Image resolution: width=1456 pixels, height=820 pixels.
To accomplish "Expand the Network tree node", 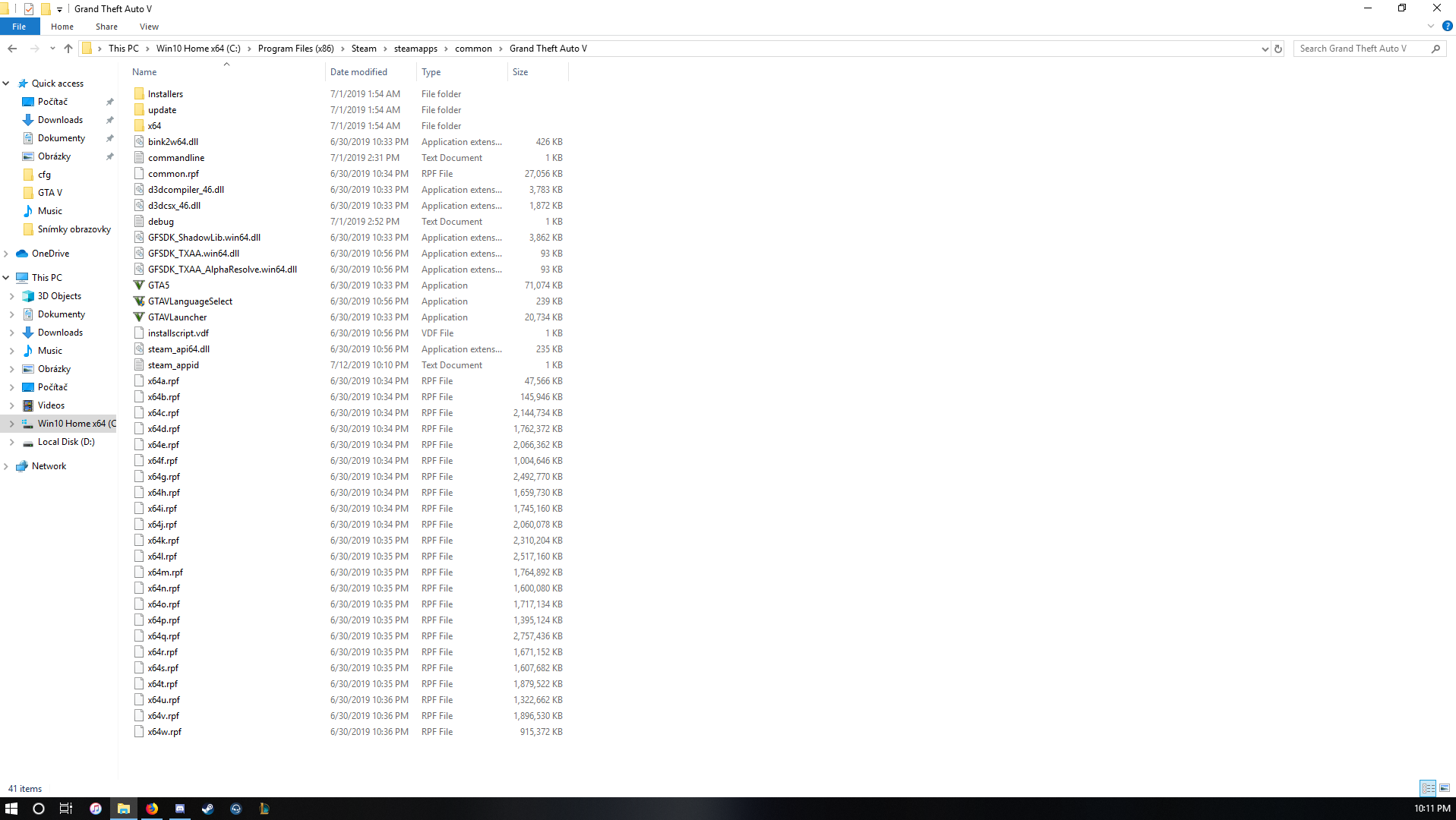I will pos(6,466).
